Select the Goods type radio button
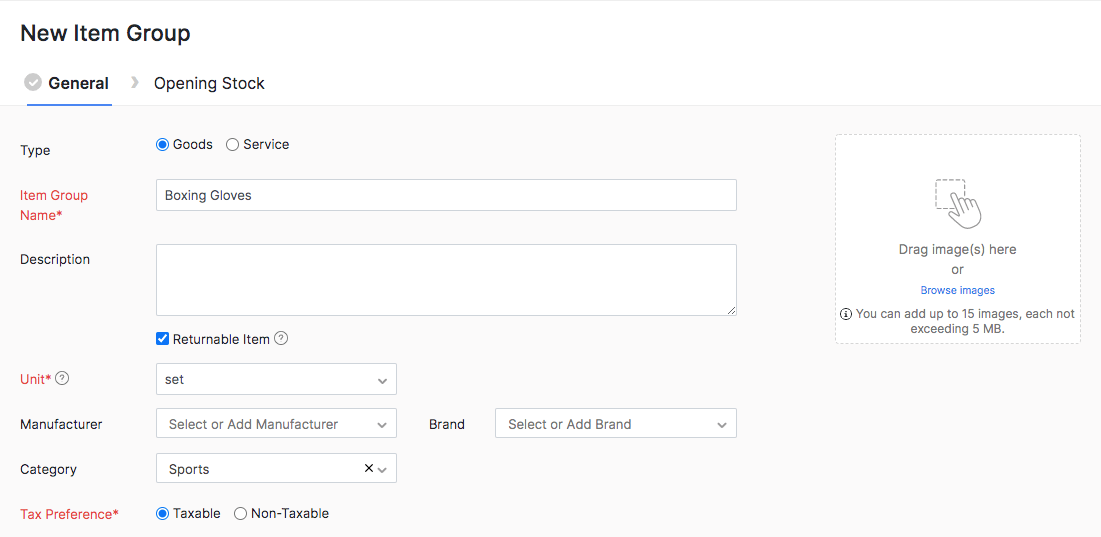Screen dimensions: 1101x537 (163, 145)
